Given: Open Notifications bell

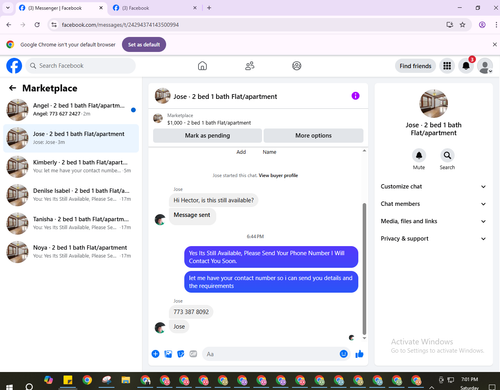Looking at the screenshot, I should [x=466, y=66].
